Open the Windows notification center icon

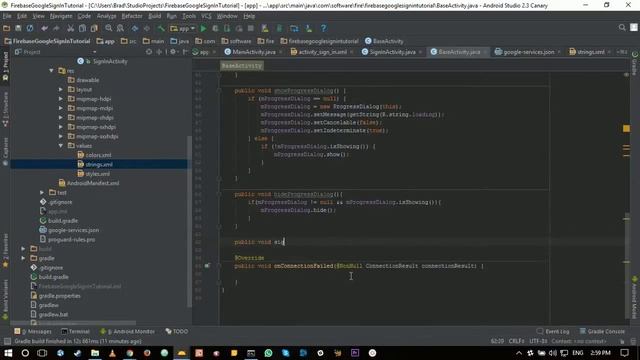point(624,353)
